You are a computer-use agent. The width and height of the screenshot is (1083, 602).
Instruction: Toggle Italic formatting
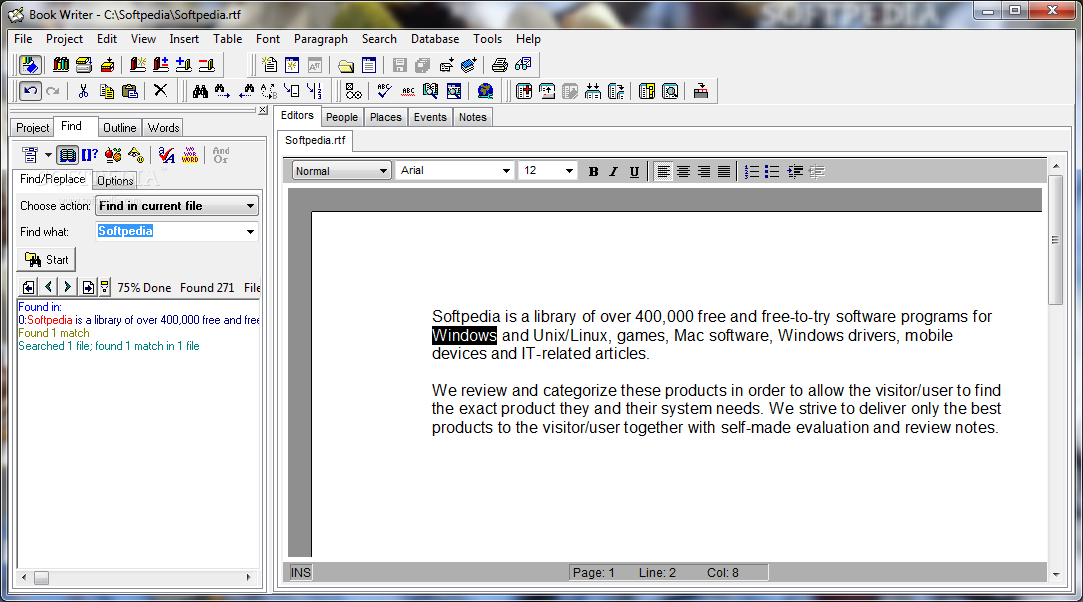(613, 171)
